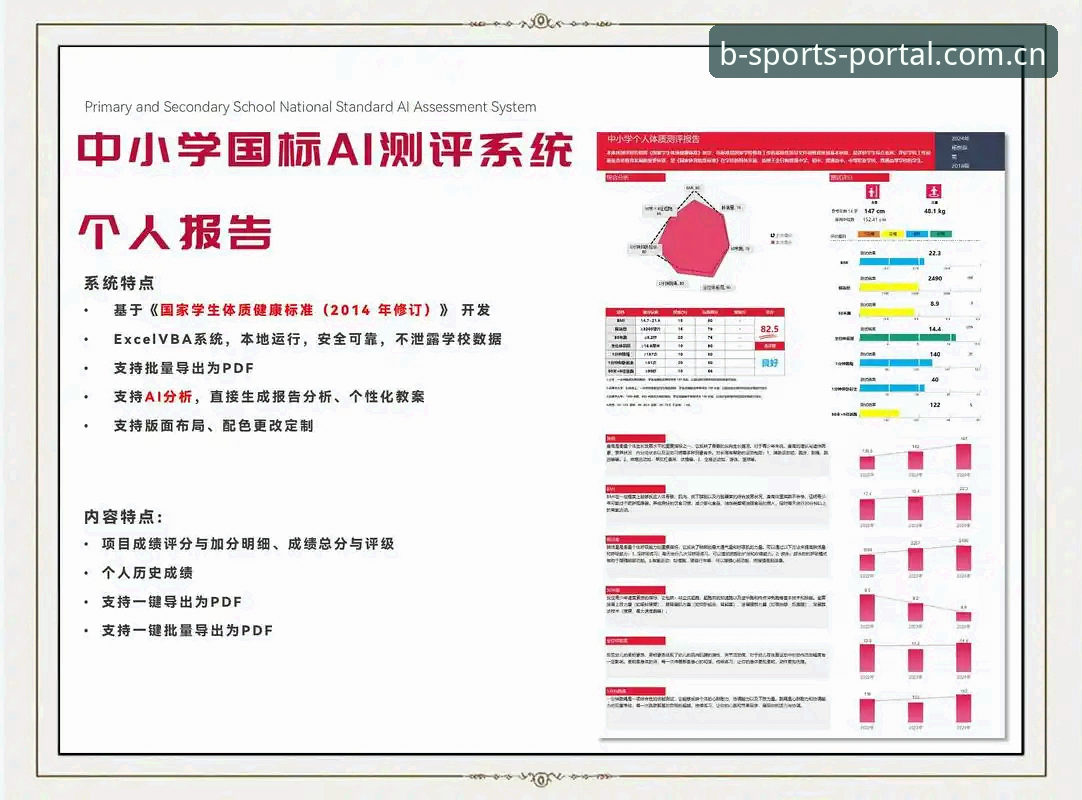This screenshot has height=800, width=1082.
Task: Click the bullet 支持一键批量导出为PDF
Action: [187, 630]
